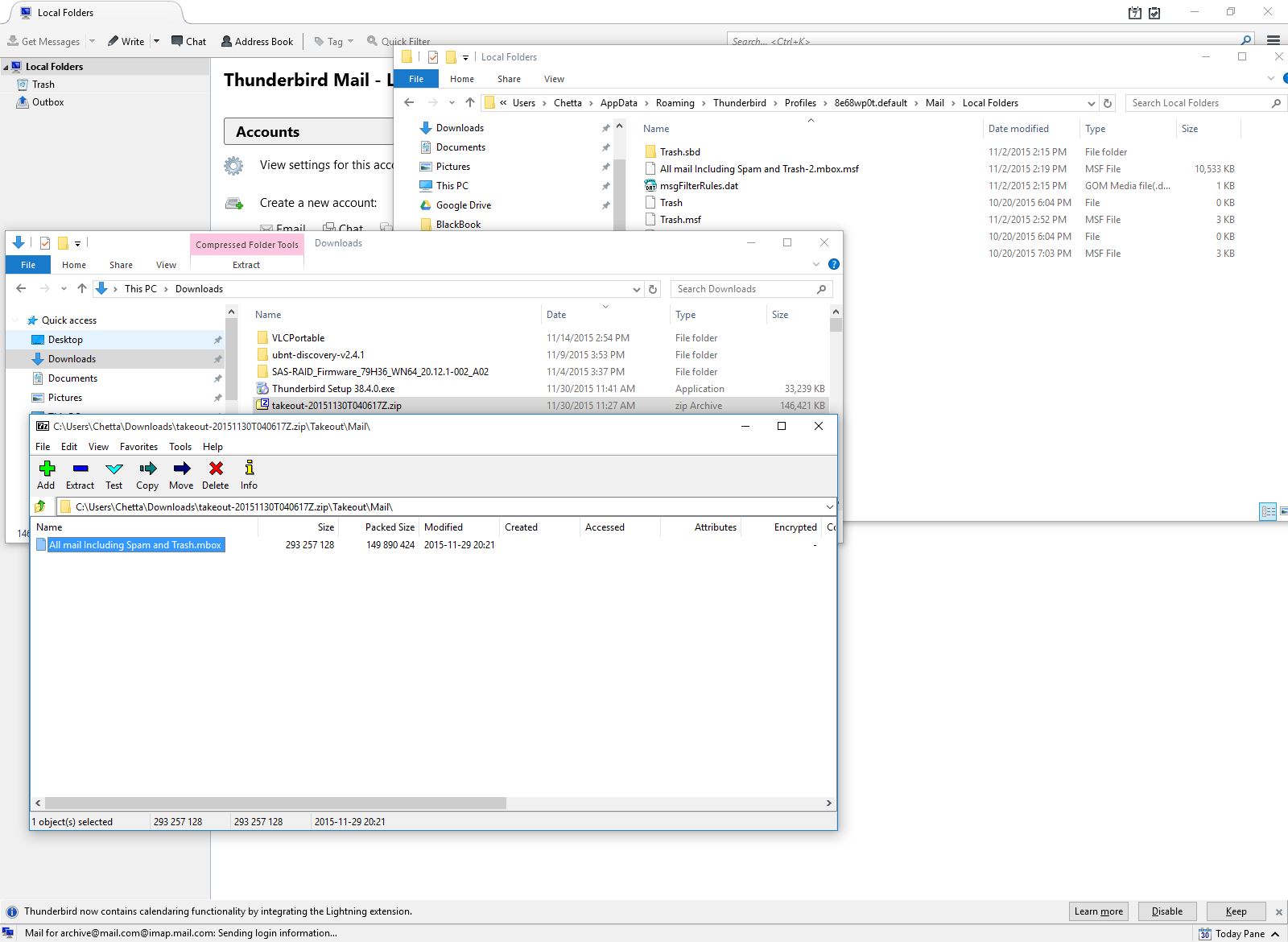Close the Lightning notification bar

point(1278,912)
